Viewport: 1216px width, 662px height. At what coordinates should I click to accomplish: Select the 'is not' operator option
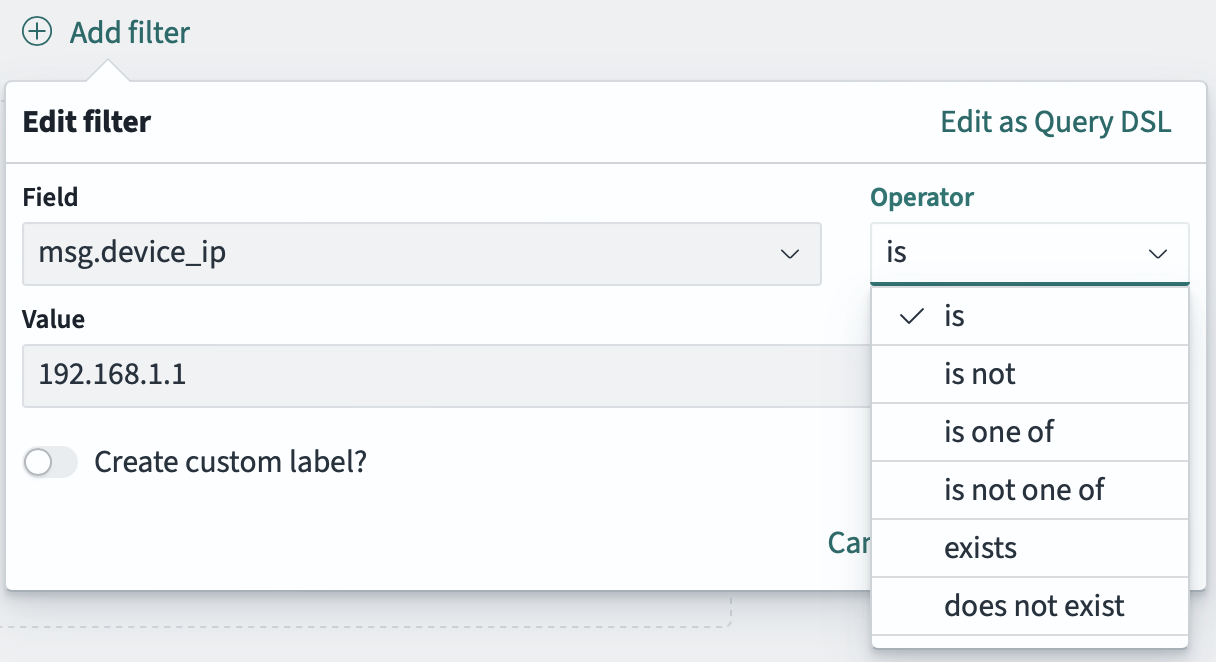click(x=980, y=373)
